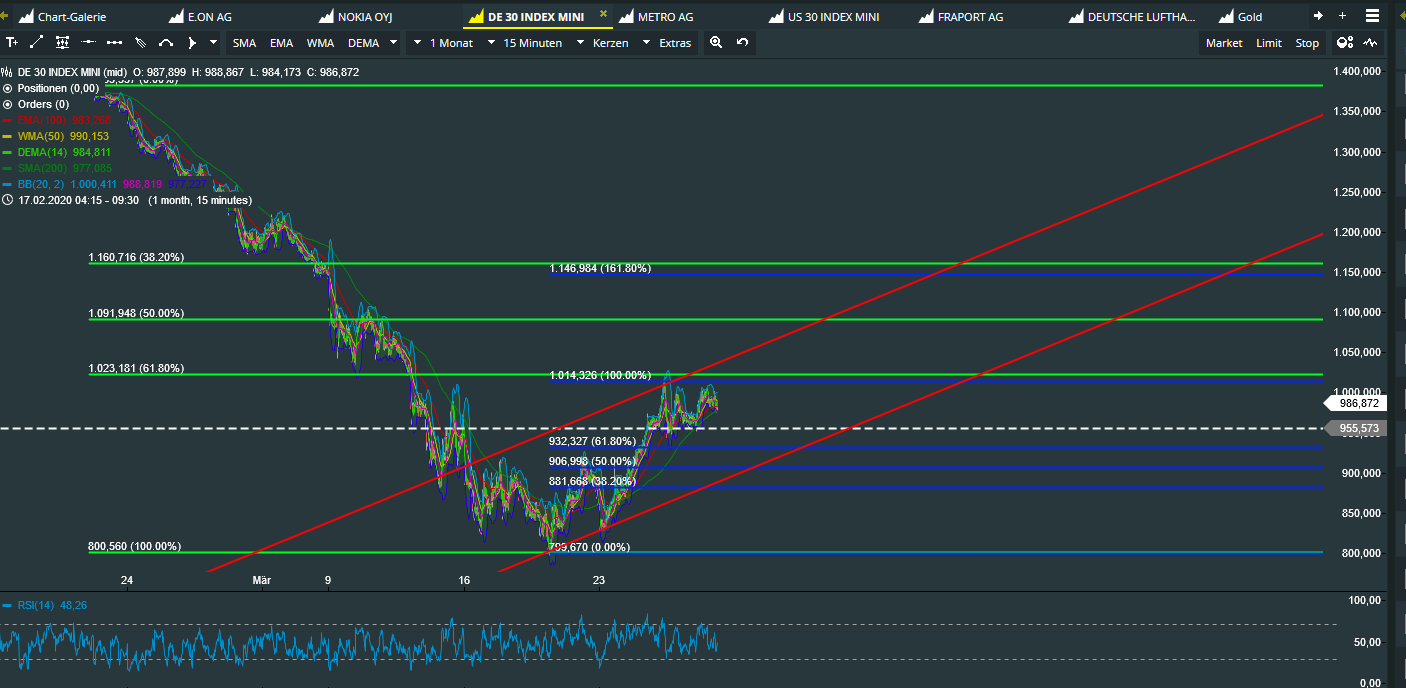The height and width of the screenshot is (688, 1406).
Task: Select the arc curve drawing tool
Action: click(x=166, y=42)
